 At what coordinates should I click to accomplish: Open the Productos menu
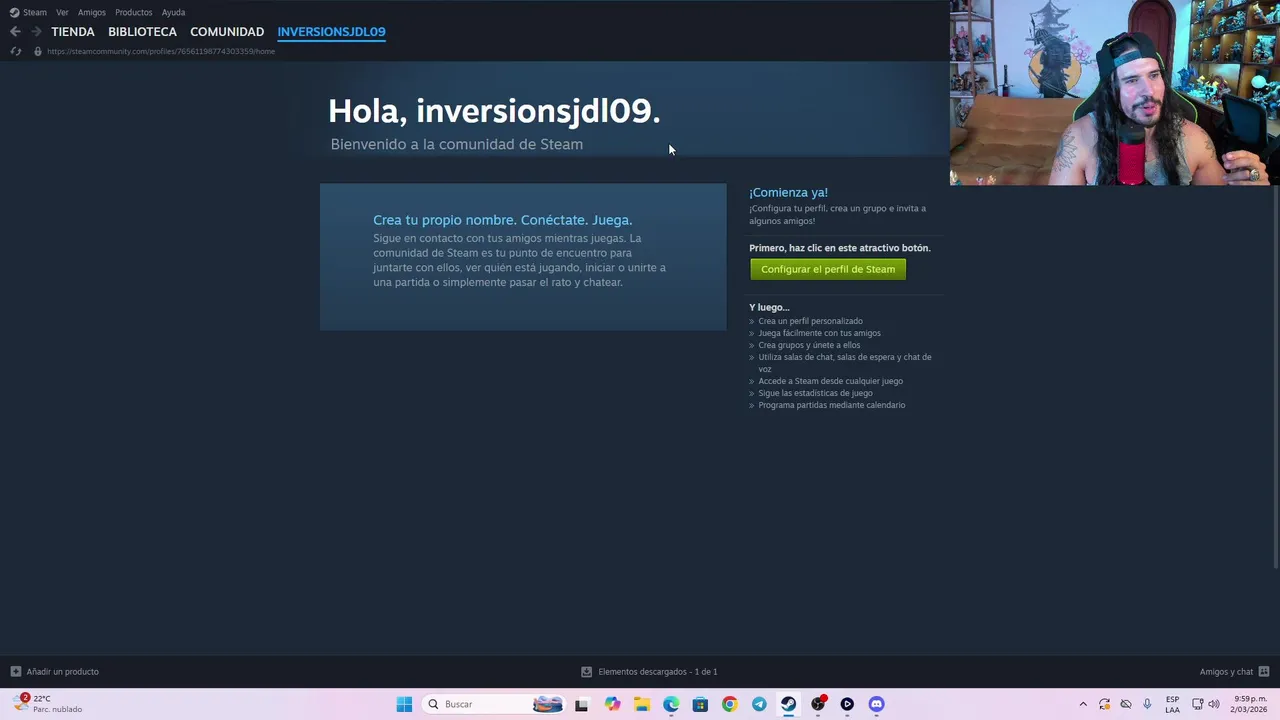[x=134, y=12]
